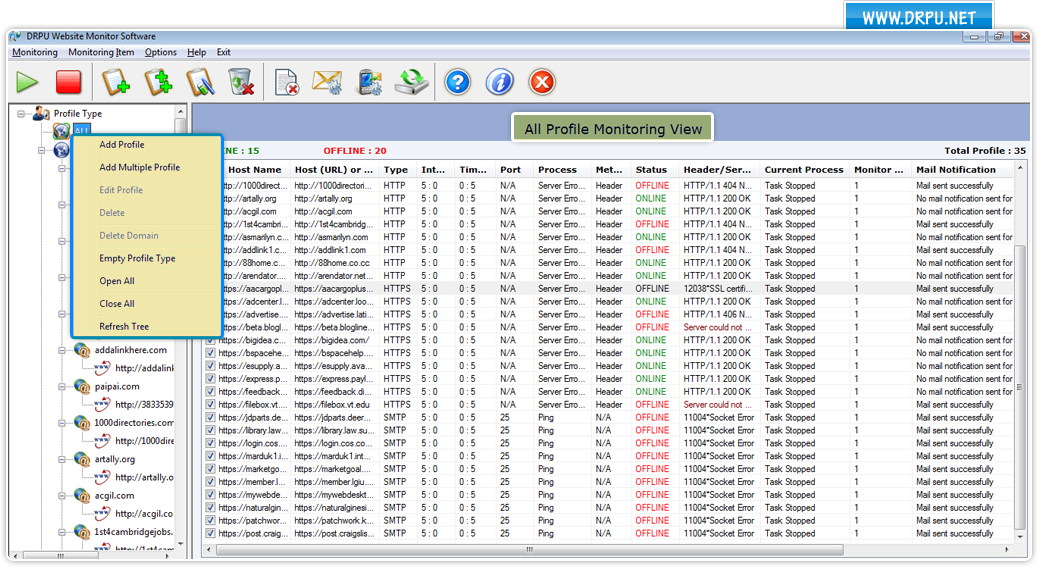The height and width of the screenshot is (567, 1038).
Task: Open the Monitoring Item menu
Action: coord(101,52)
